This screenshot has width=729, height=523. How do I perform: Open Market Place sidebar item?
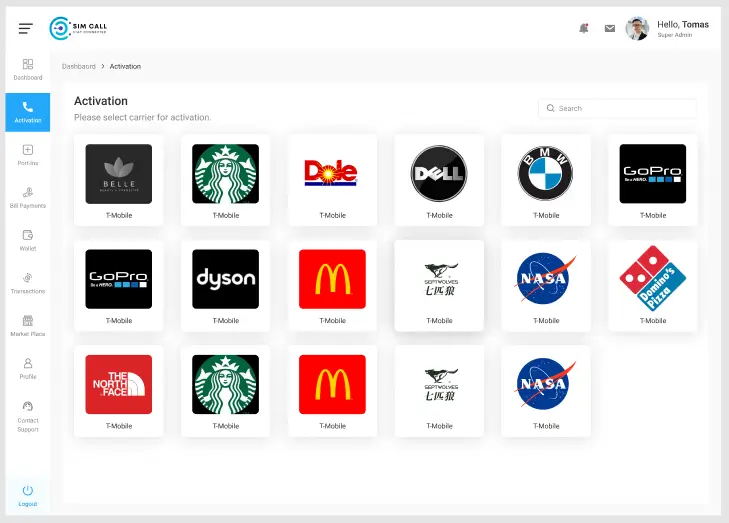[x=27, y=326]
